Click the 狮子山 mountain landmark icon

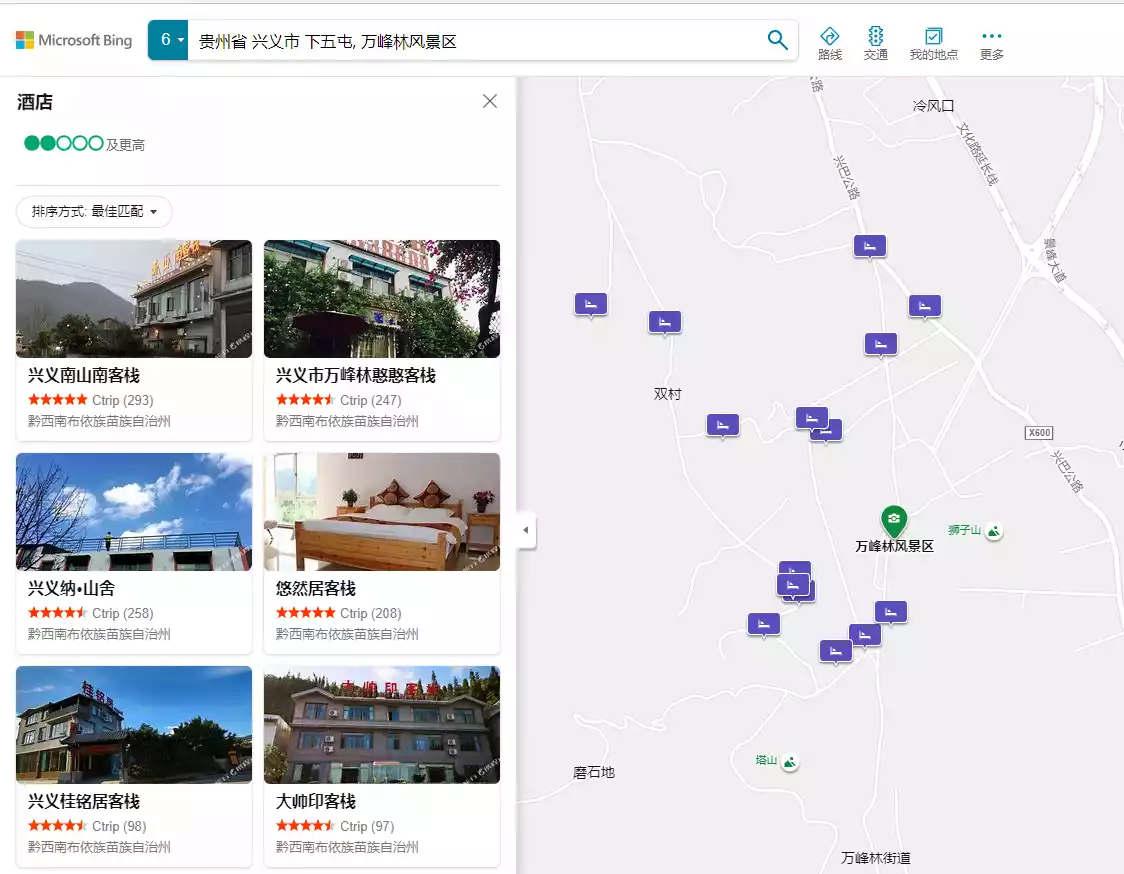pyautogui.click(x=993, y=531)
